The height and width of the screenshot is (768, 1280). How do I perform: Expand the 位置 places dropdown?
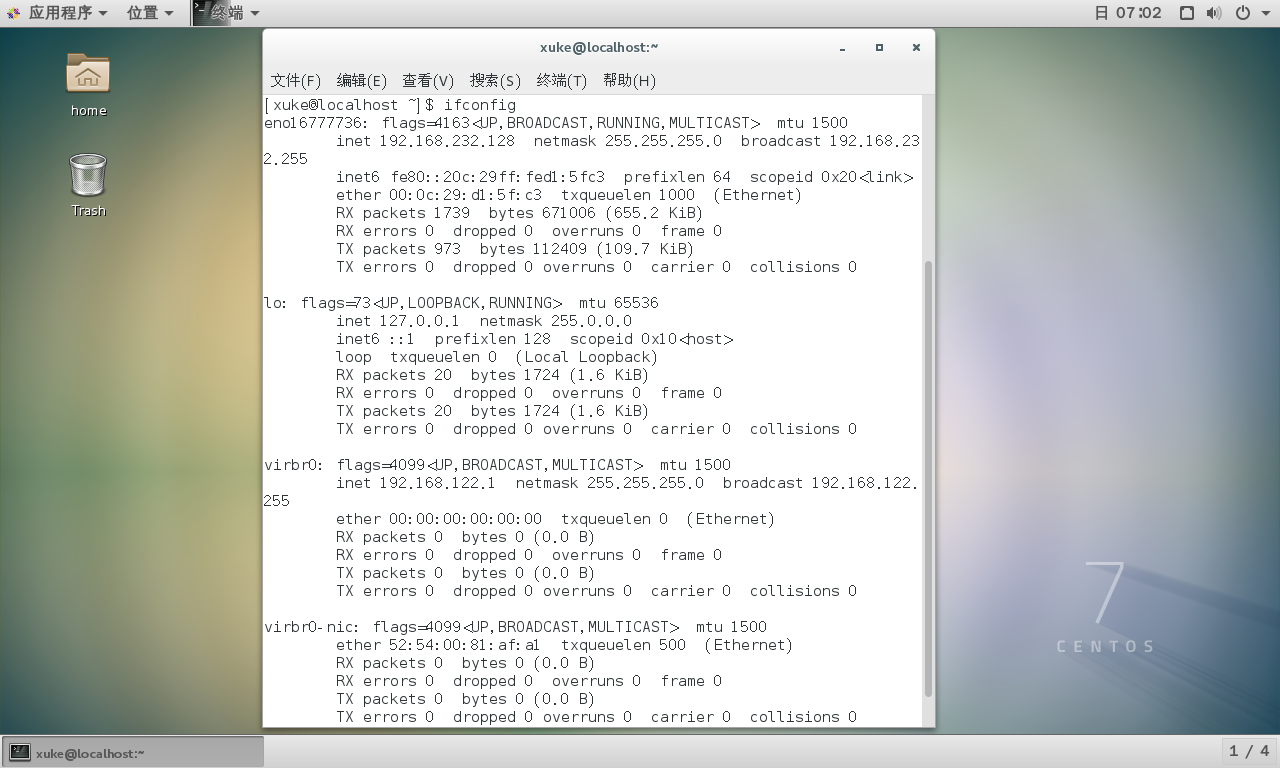pos(150,13)
